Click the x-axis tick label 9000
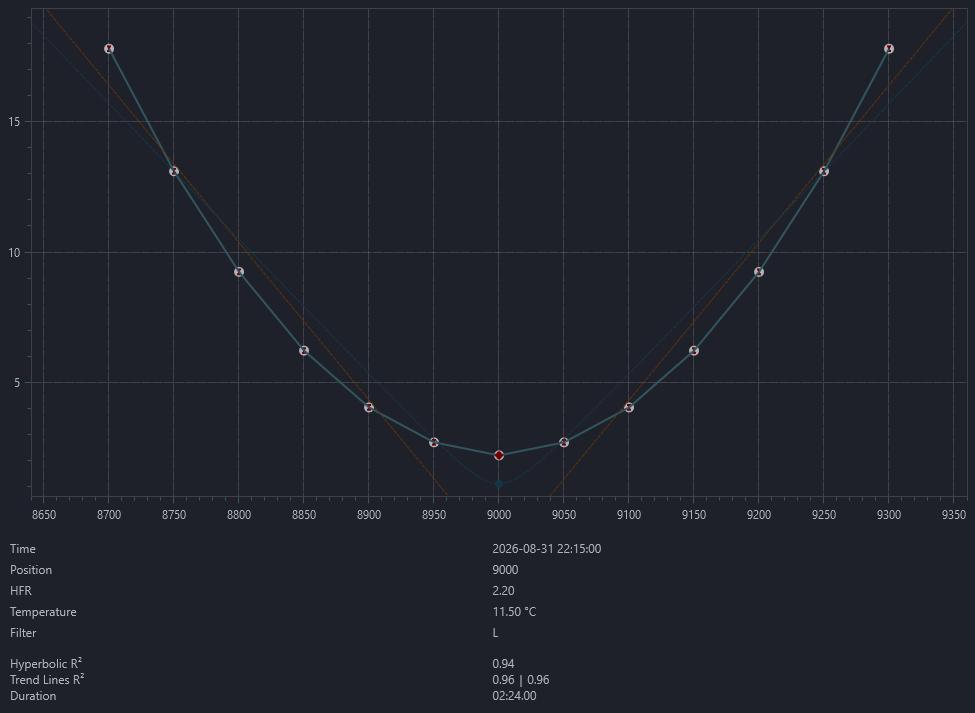975x713 pixels. (x=499, y=515)
